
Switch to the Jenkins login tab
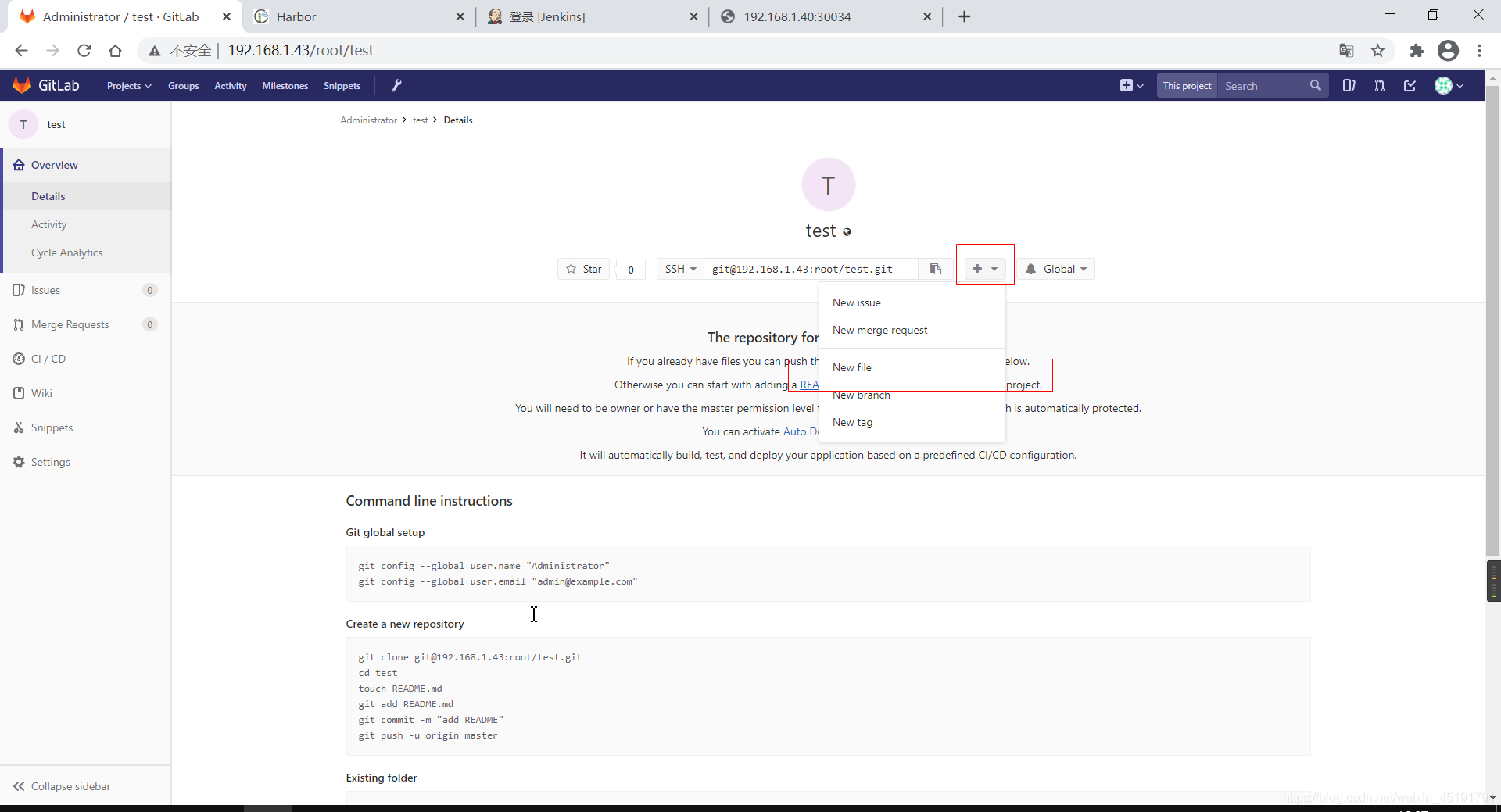coord(592,16)
